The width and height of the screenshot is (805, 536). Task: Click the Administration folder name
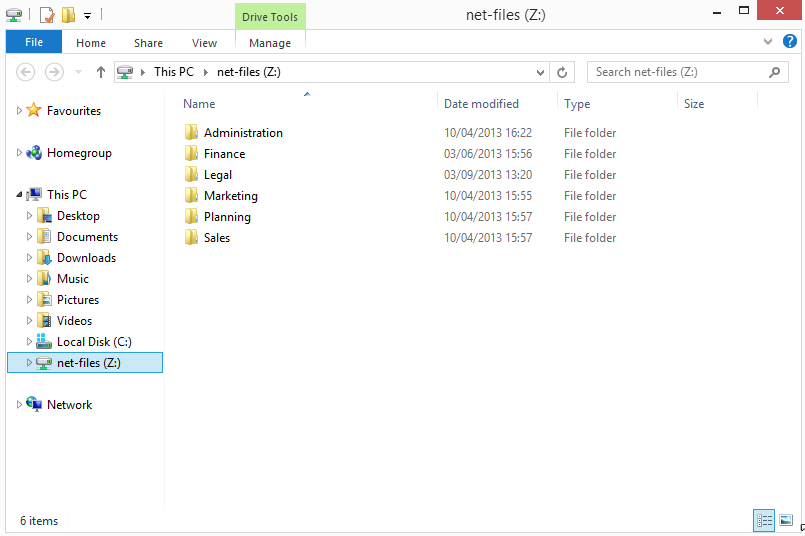tap(243, 133)
